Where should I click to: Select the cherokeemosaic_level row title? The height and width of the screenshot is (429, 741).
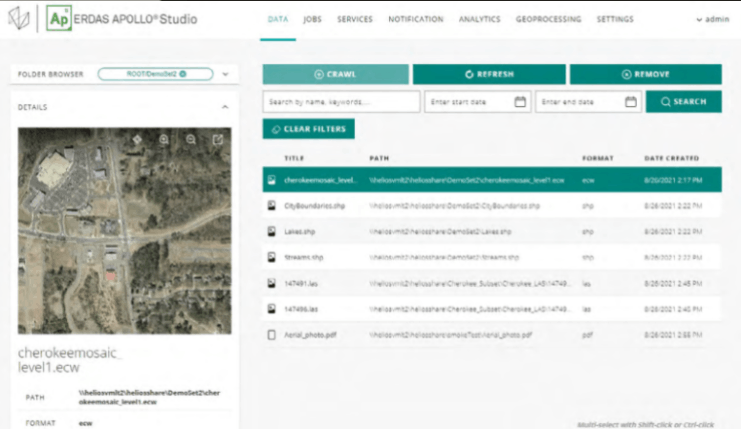coord(320,180)
